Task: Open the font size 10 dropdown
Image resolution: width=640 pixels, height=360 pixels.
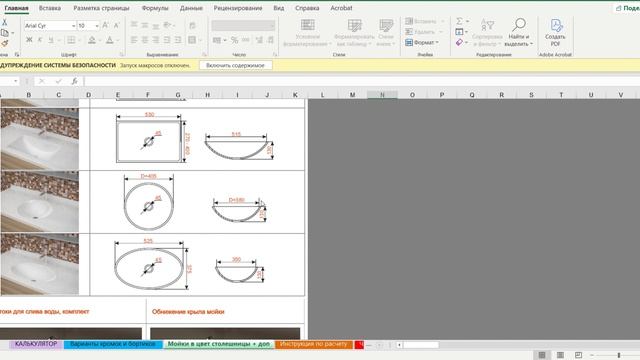Action: click(97, 26)
